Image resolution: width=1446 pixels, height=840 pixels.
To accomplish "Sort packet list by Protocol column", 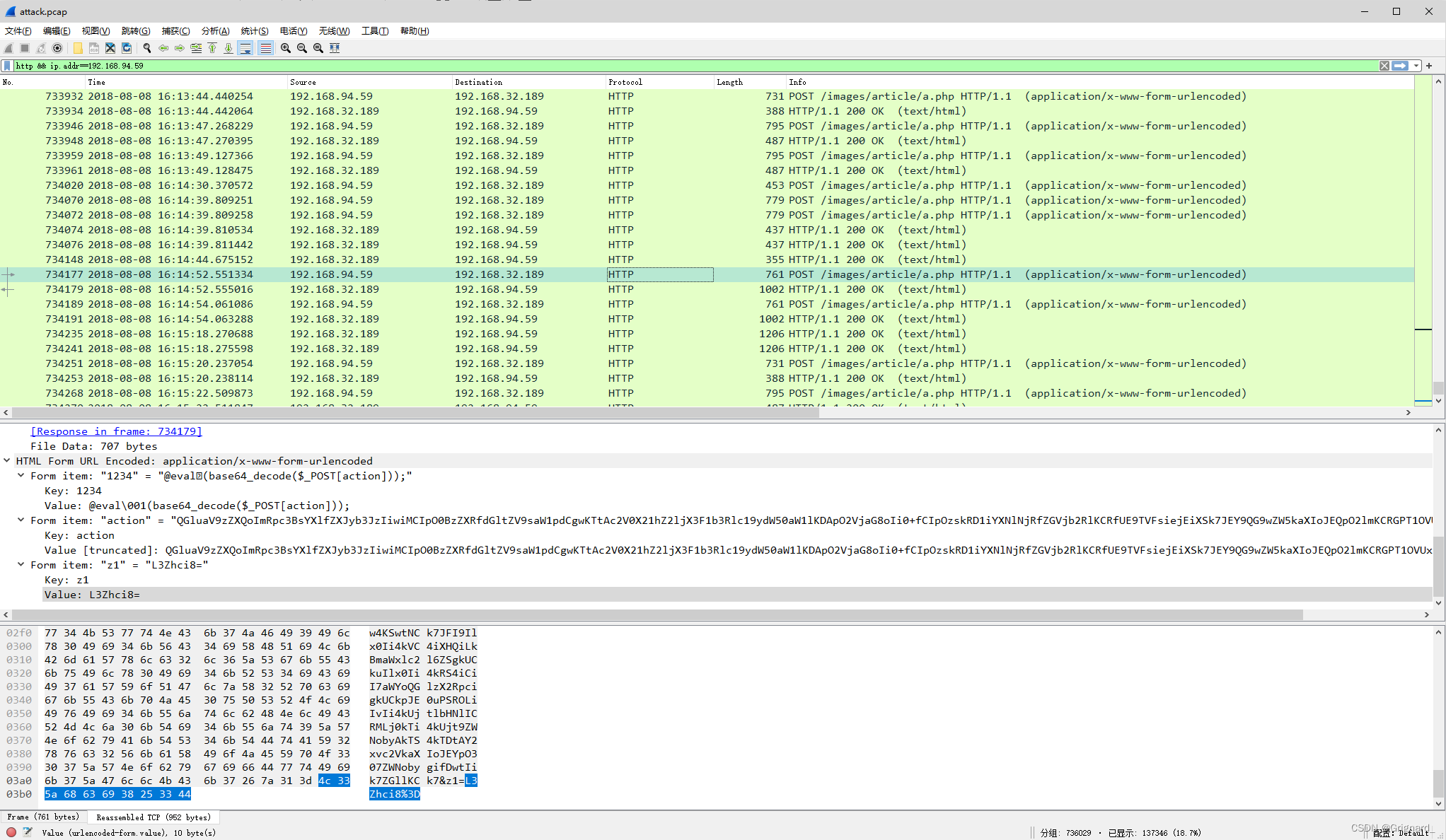I will tap(660, 82).
